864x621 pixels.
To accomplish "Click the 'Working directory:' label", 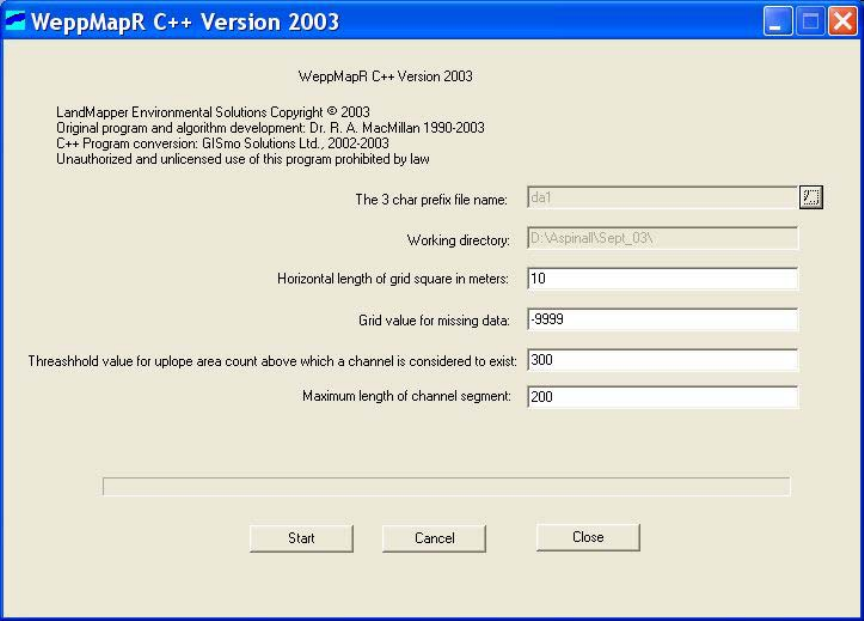I will pyautogui.click(x=458, y=240).
